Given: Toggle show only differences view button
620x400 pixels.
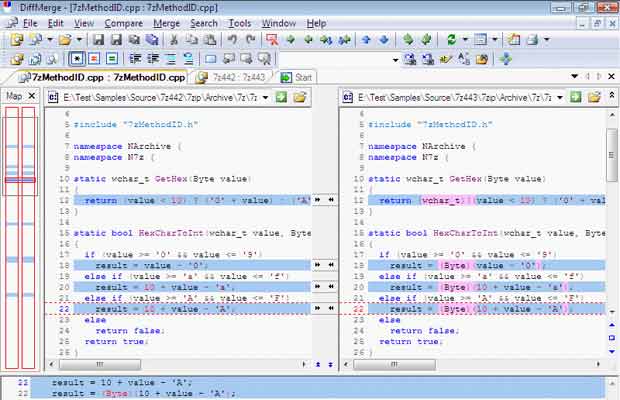Looking at the screenshot, I should pos(94,59).
